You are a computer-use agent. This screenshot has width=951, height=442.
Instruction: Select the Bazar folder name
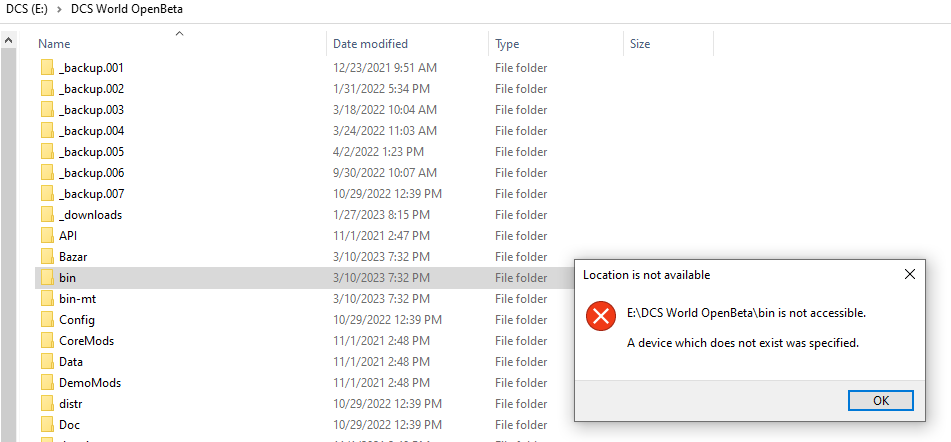tap(73, 256)
